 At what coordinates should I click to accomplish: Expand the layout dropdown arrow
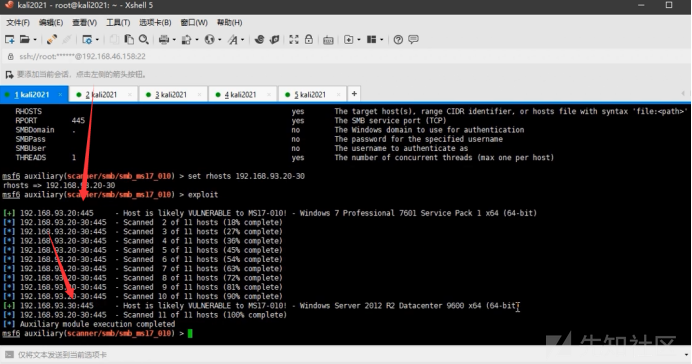[x=382, y=40]
